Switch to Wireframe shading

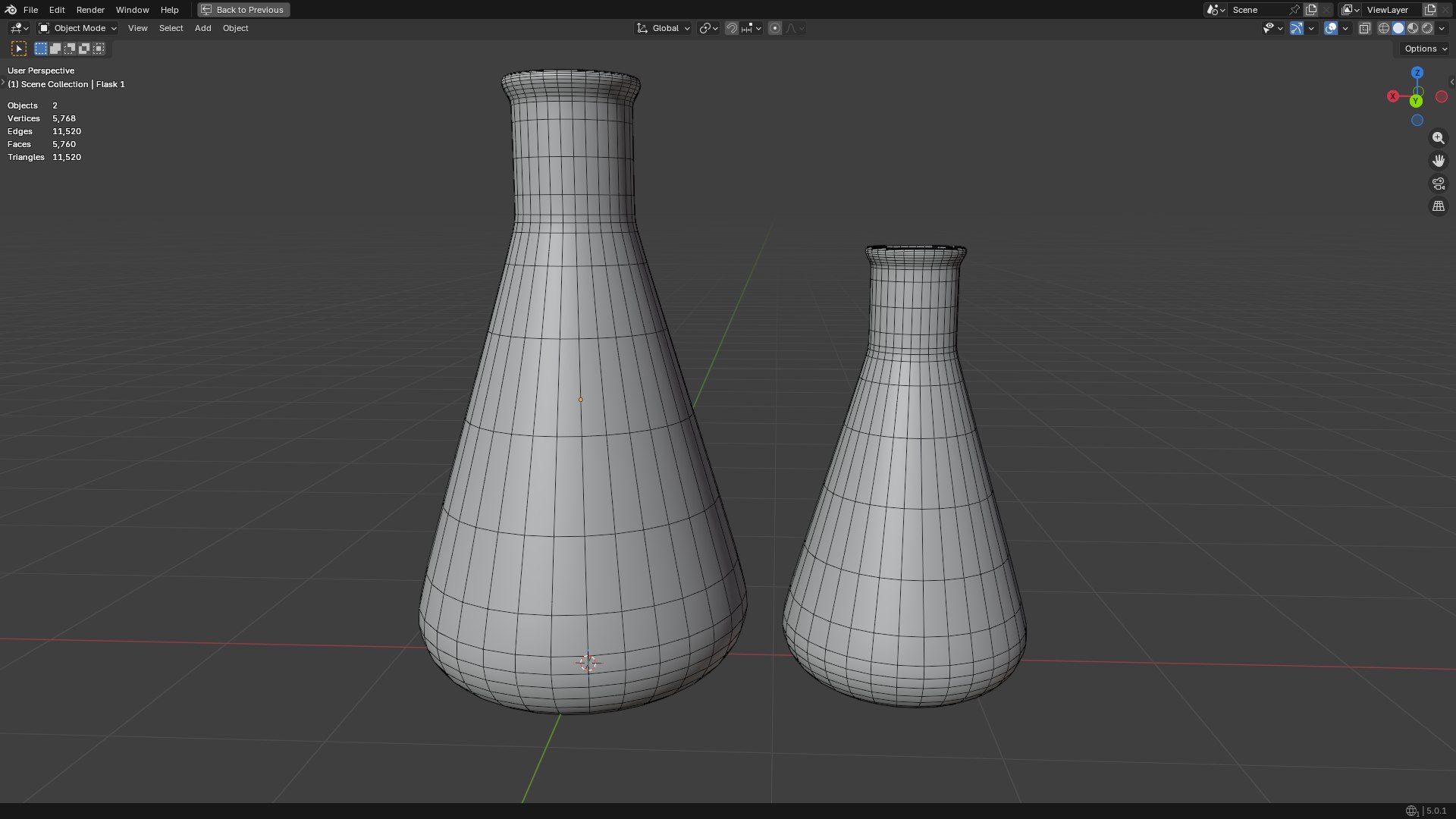1383,28
